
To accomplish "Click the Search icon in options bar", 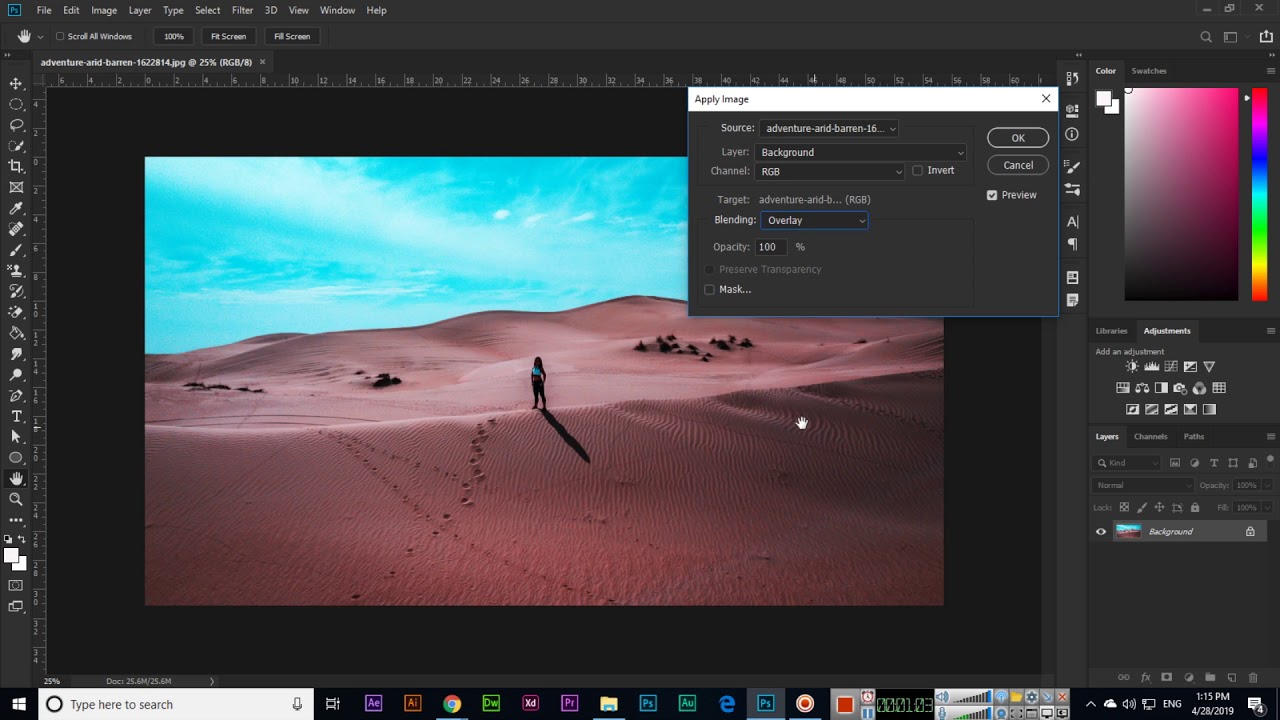I will (x=1206, y=37).
